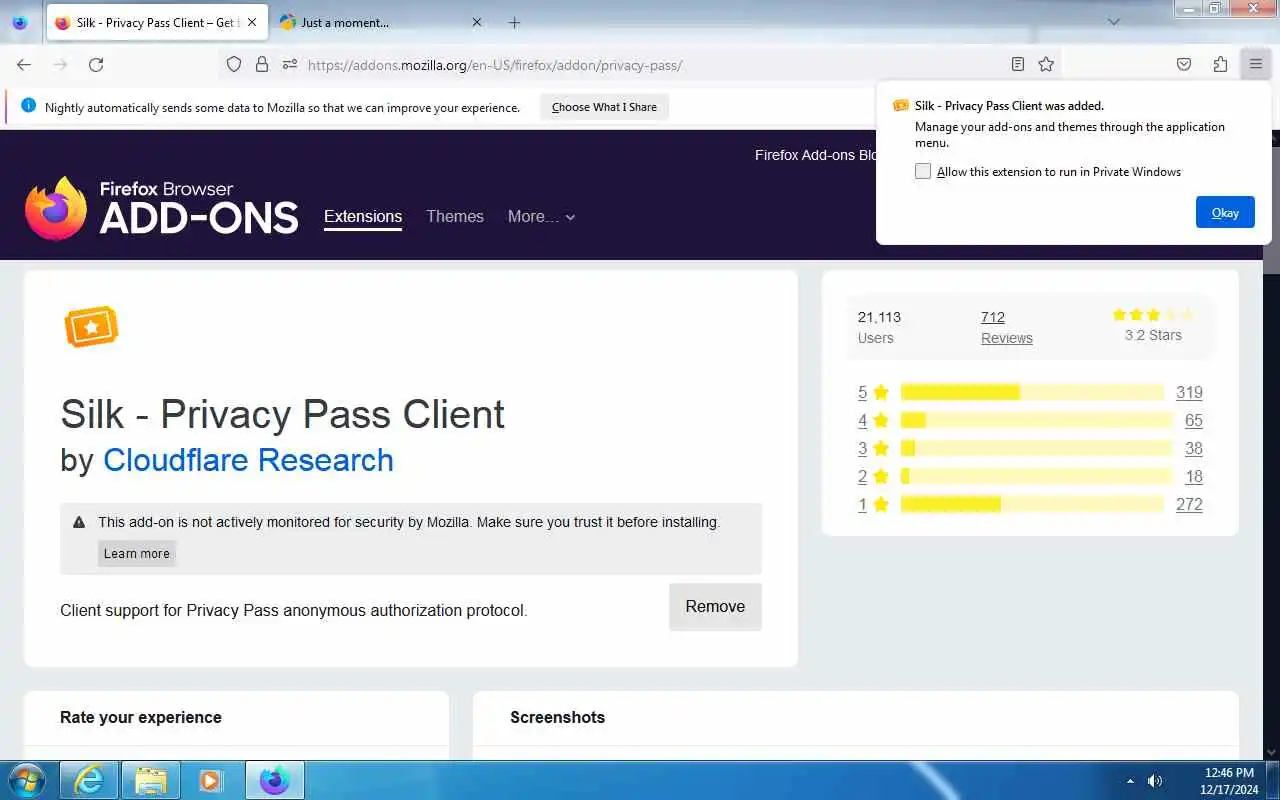Click the Firefox View icon in tab bar
This screenshot has height=800, width=1280.
[20, 22]
